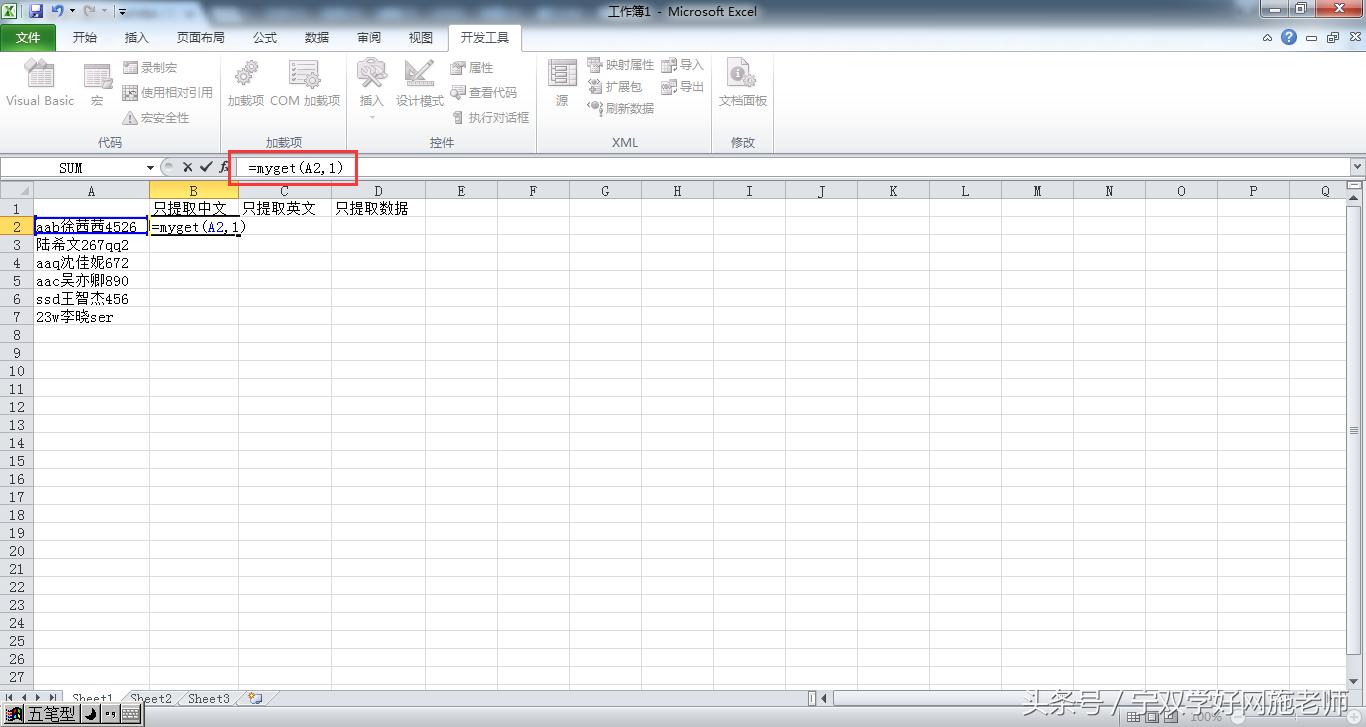Open the IME soft keyboard icon
Image resolution: width=1366 pixels, height=727 pixels.
tap(130, 714)
